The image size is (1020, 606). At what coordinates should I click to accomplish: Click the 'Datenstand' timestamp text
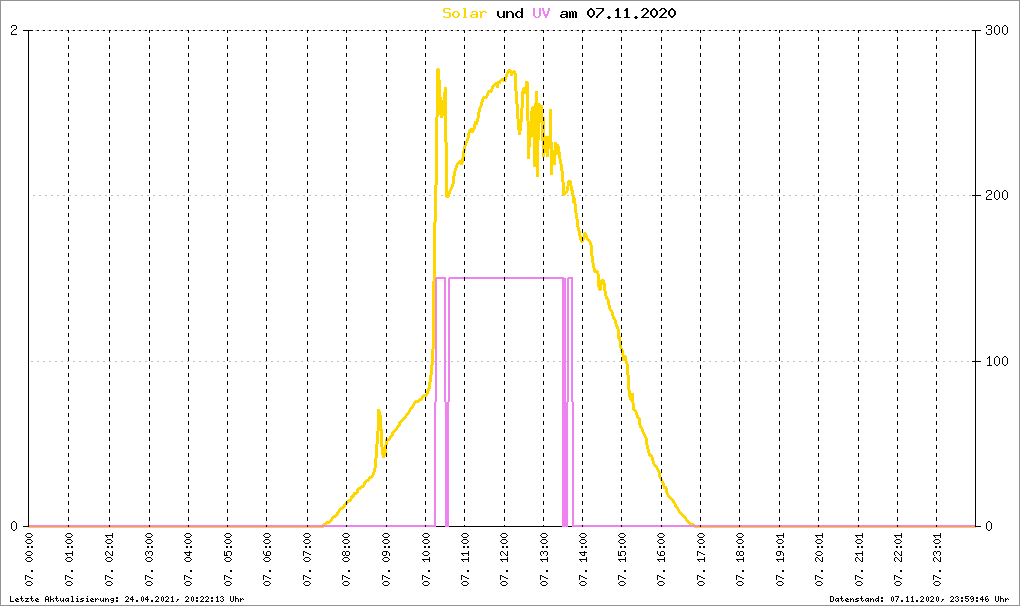[919, 599]
